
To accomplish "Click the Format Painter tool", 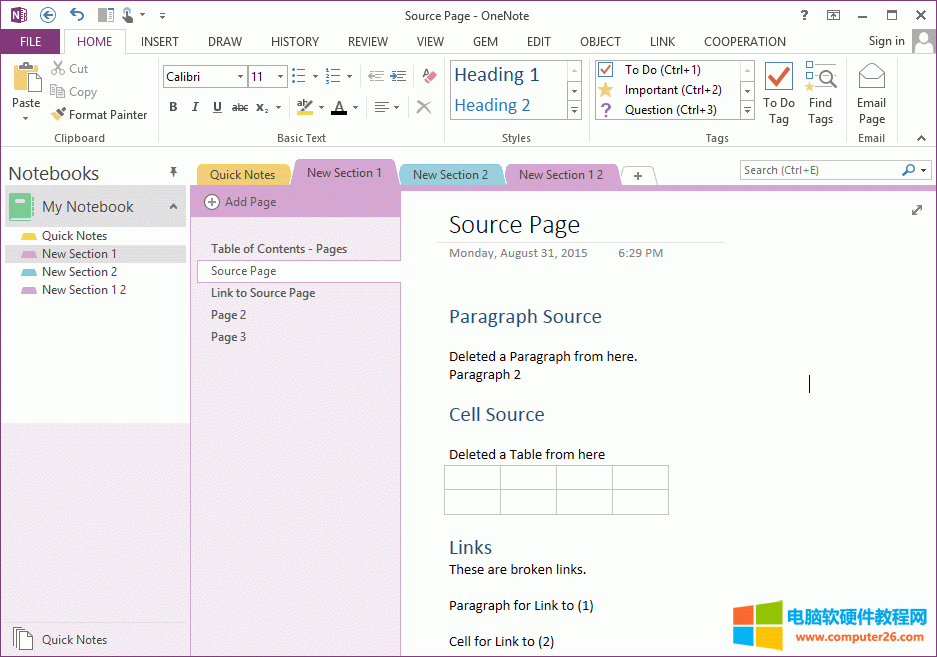I will pyautogui.click(x=99, y=115).
